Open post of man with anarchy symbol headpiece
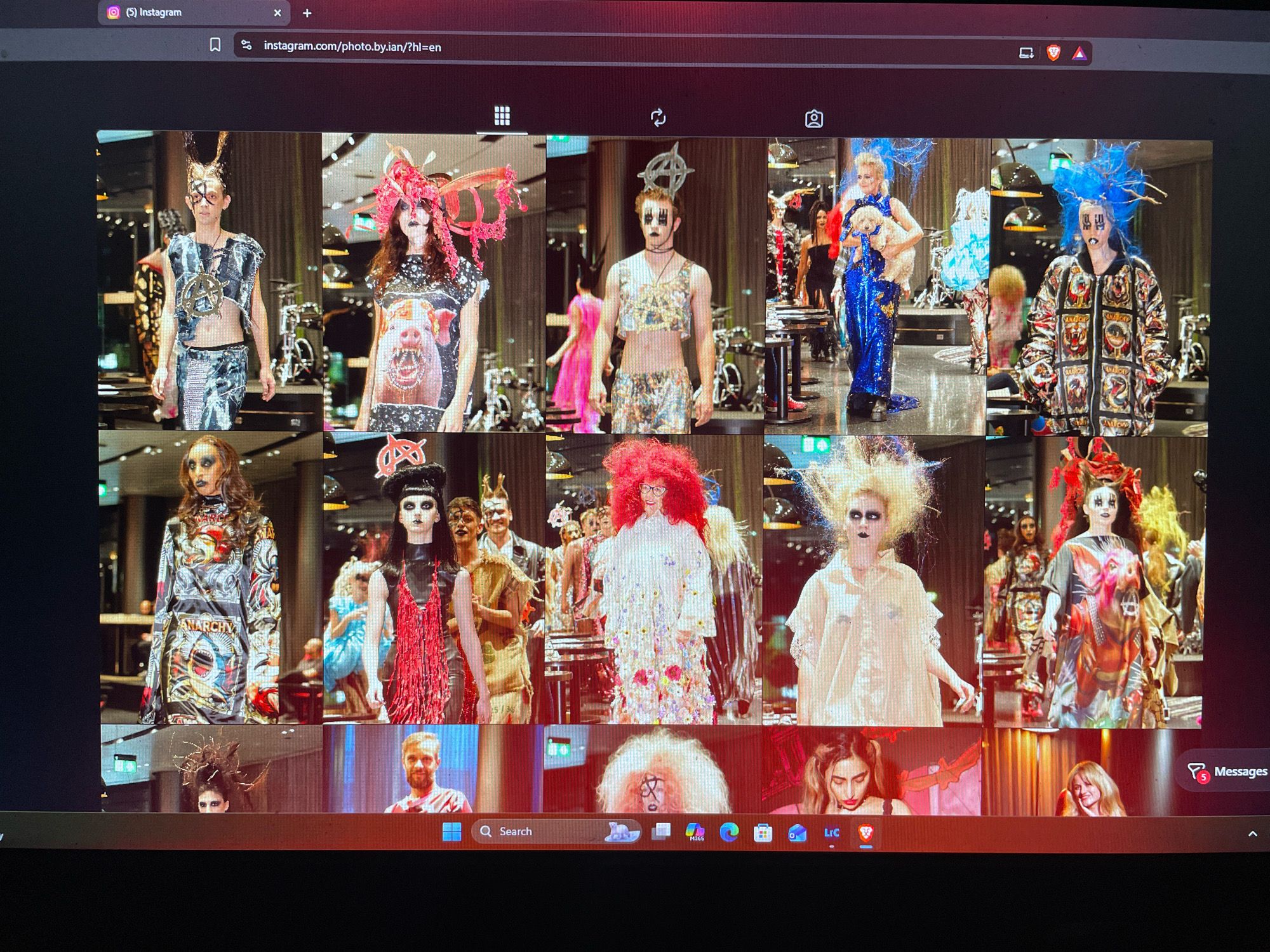1270x952 pixels. (x=655, y=285)
